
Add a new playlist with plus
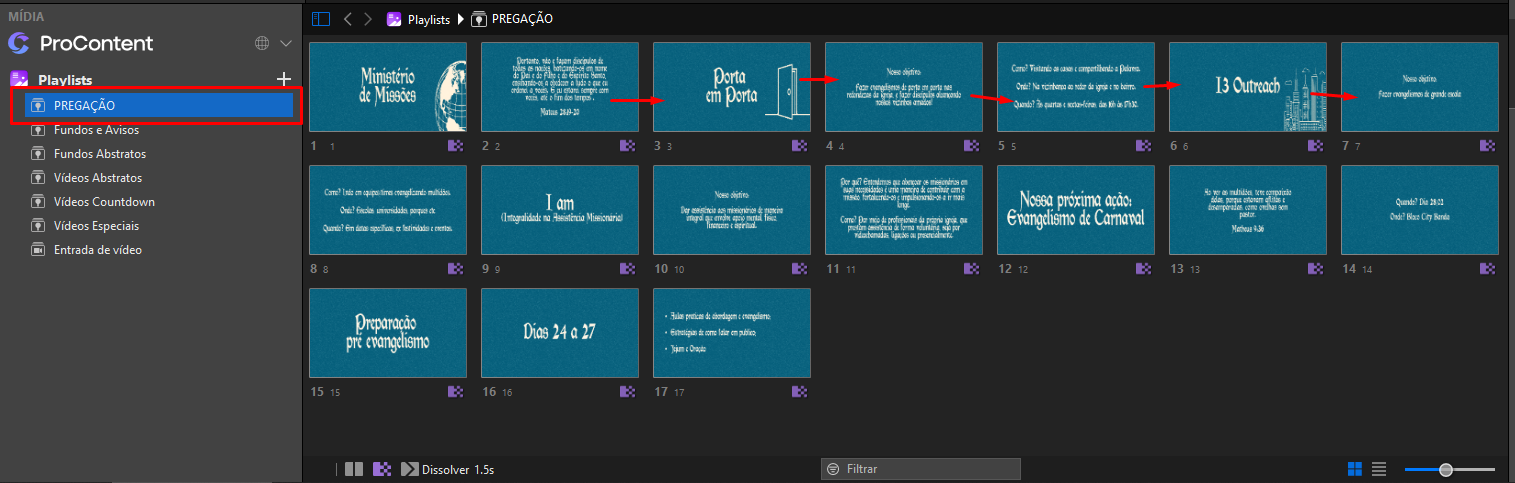tap(284, 79)
